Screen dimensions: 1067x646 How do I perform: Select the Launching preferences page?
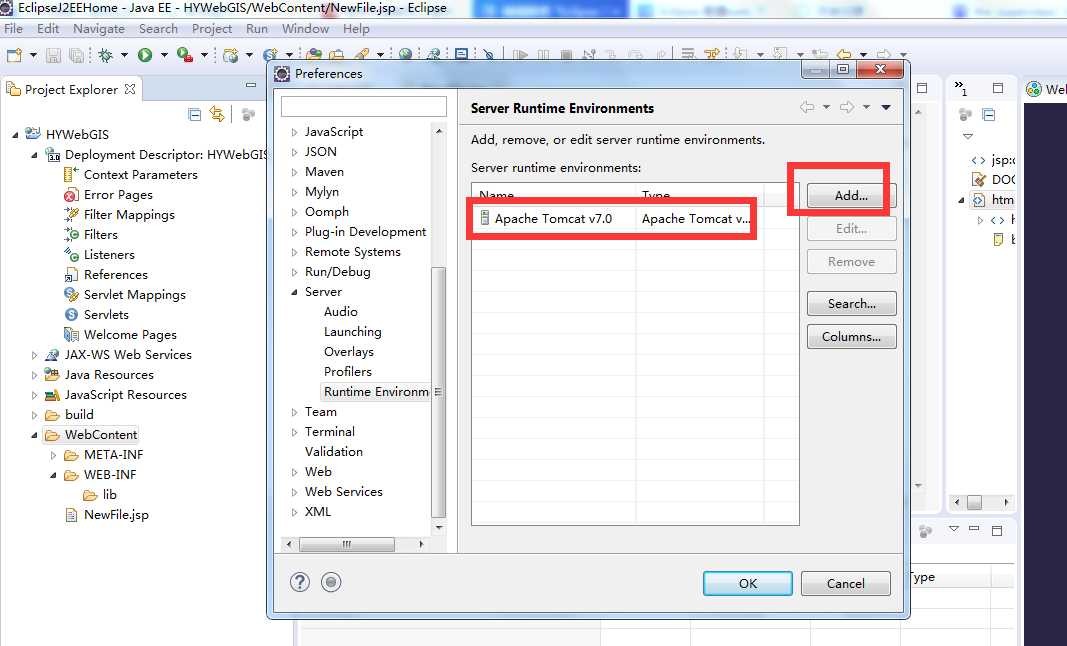tap(352, 332)
